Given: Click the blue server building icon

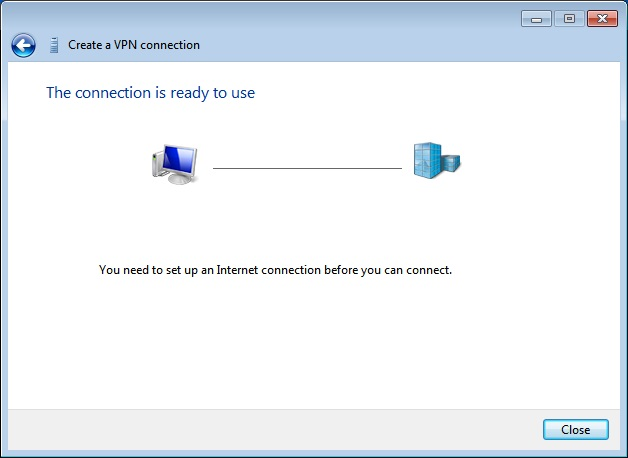Looking at the screenshot, I should (x=436, y=162).
